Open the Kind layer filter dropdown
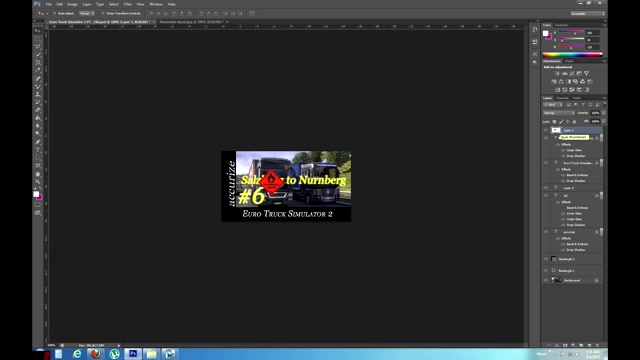The width and height of the screenshot is (640, 360). [553, 105]
